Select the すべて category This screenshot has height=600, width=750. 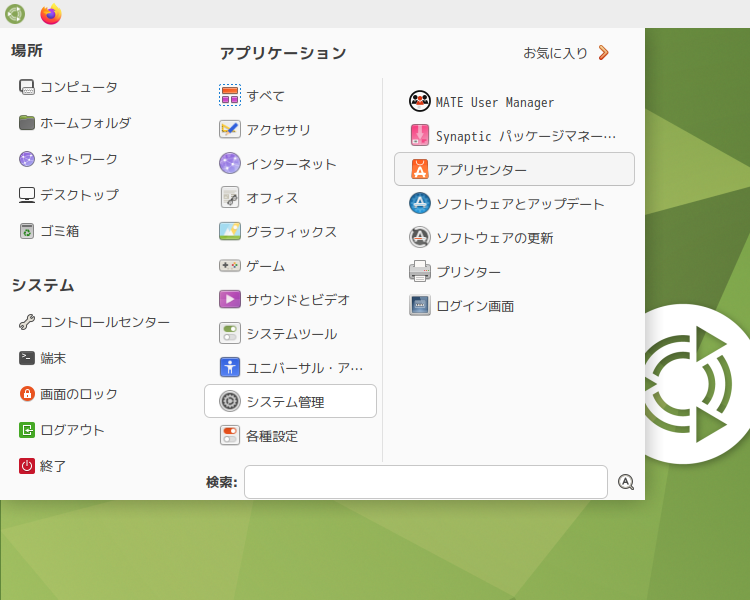290,96
